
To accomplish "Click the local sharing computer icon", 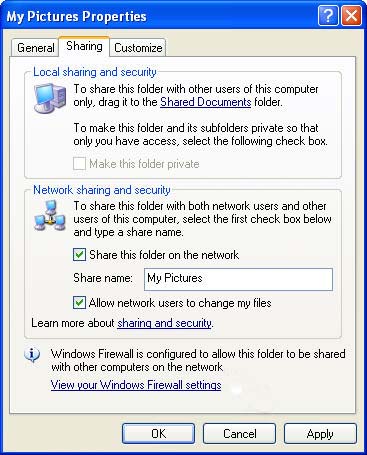I will [x=50, y=97].
